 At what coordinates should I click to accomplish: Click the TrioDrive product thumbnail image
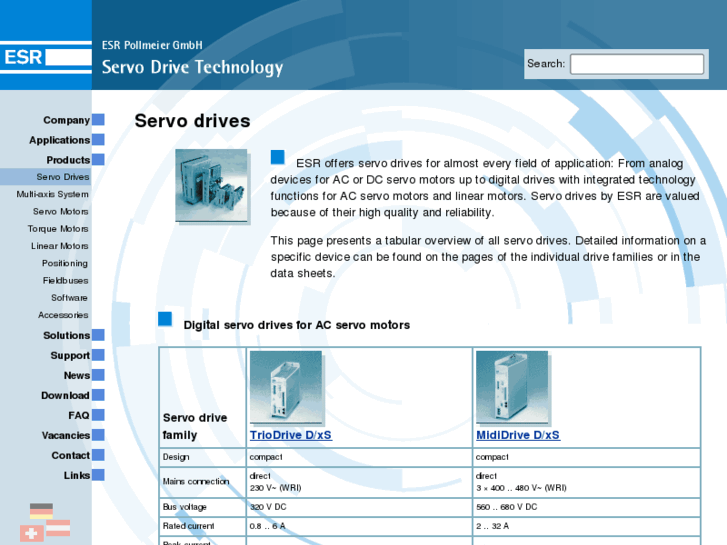point(286,387)
